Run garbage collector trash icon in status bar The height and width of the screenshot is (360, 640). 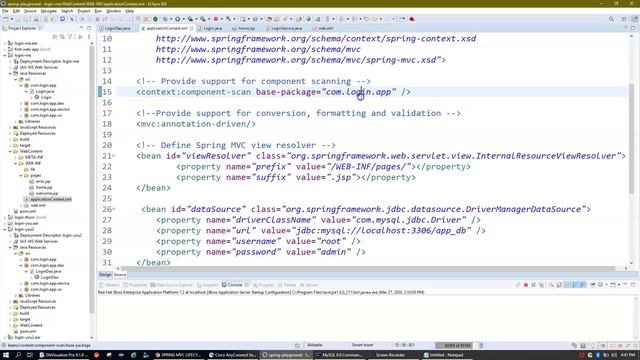coord(481,345)
